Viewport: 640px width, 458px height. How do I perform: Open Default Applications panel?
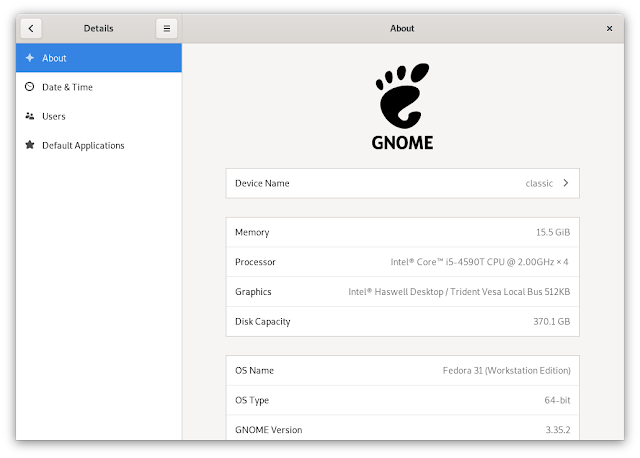pos(99,145)
